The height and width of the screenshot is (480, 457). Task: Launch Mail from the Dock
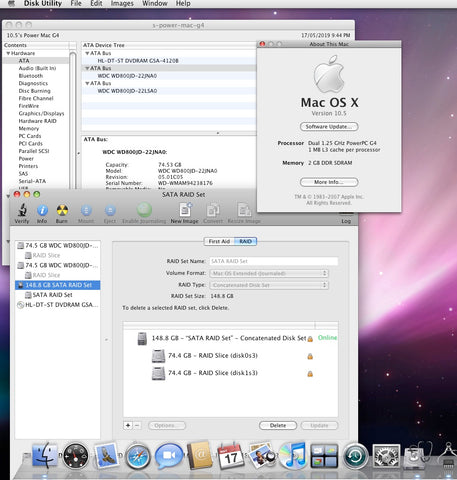107,456
